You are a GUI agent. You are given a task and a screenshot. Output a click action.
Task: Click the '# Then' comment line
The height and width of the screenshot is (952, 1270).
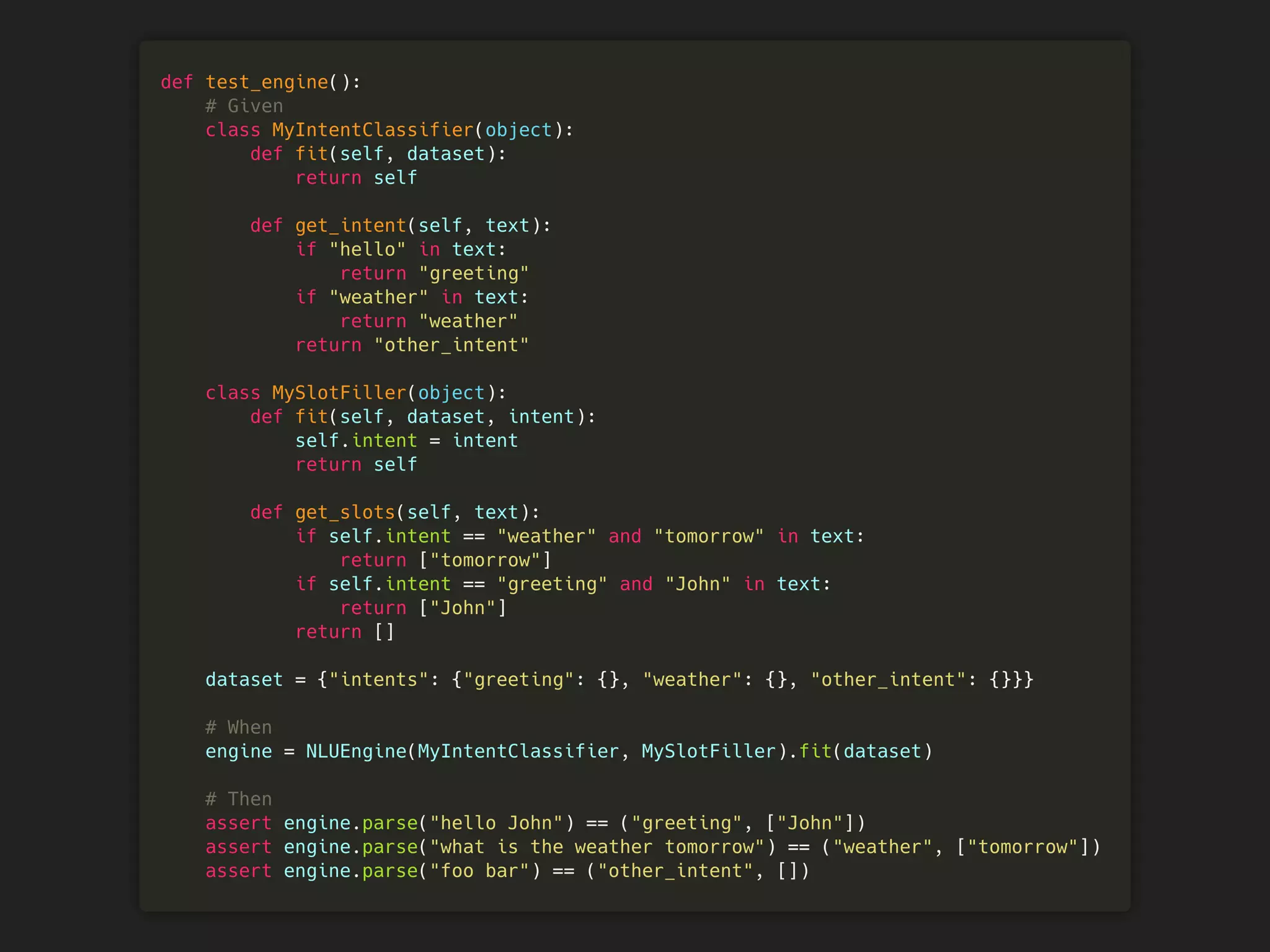(x=239, y=800)
